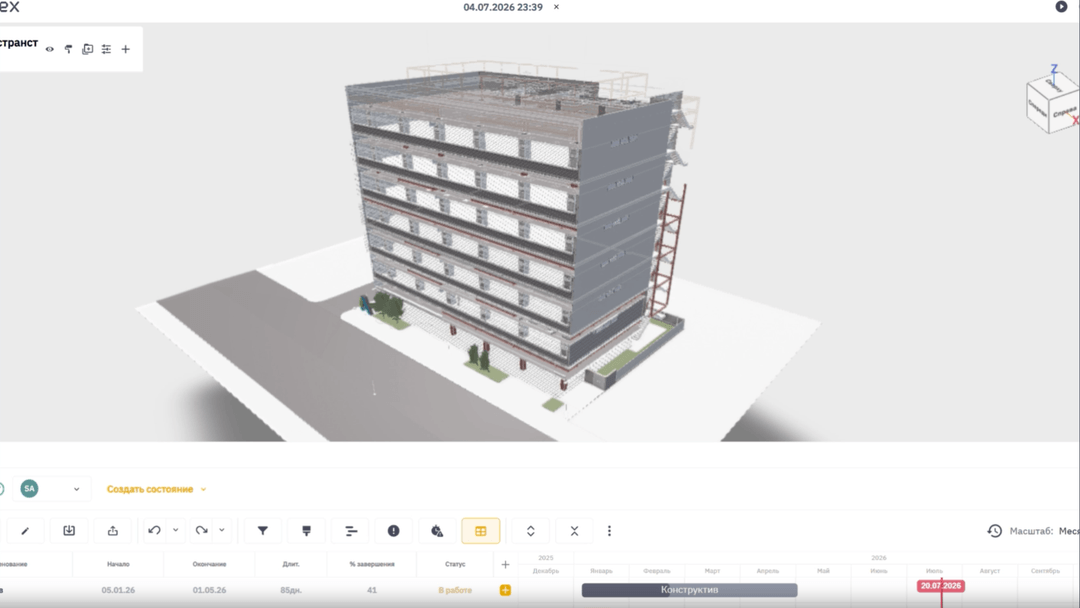Viewport: 1080px width, 608px height.
Task: Click the 20.07.2026 timeline date marker
Action: coord(940,586)
